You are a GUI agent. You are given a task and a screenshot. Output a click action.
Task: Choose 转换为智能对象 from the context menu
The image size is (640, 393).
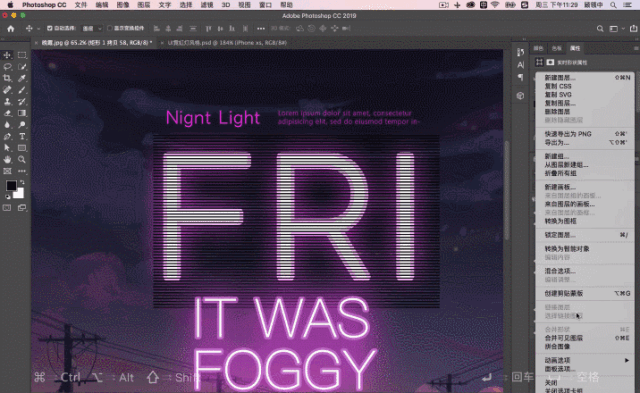(x=567, y=249)
